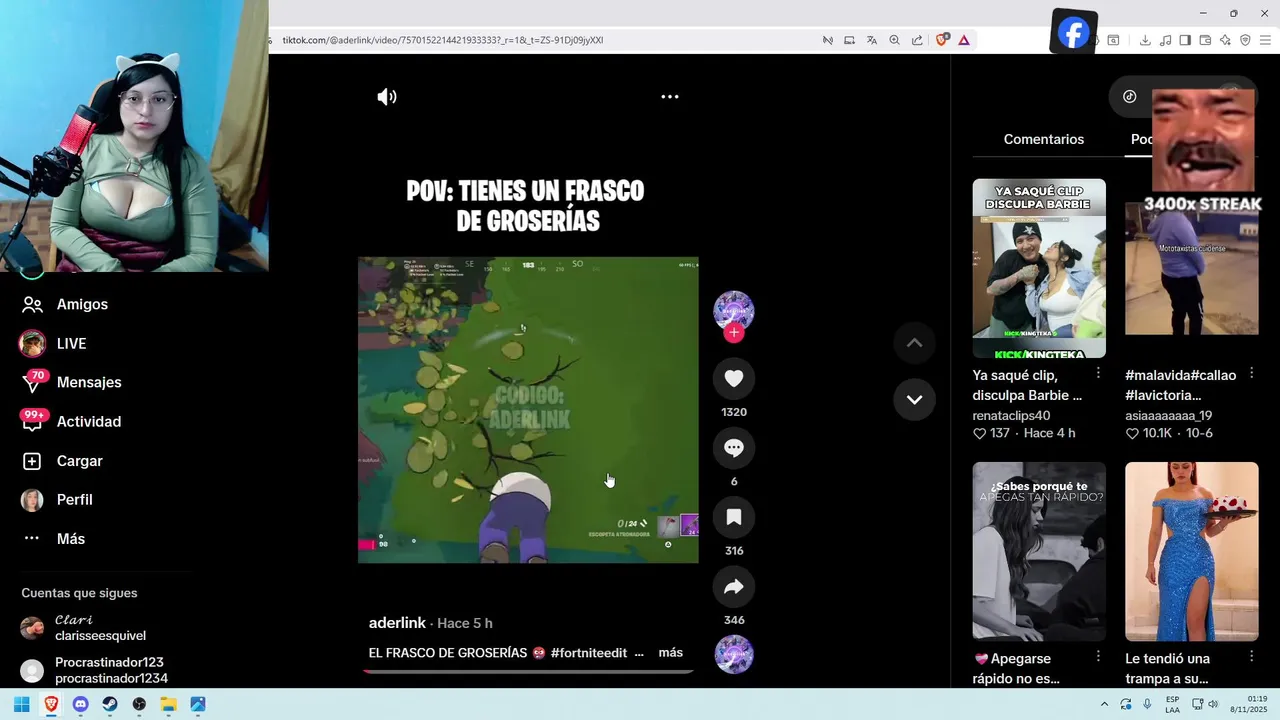Open the music note media control icon

point(1165,40)
